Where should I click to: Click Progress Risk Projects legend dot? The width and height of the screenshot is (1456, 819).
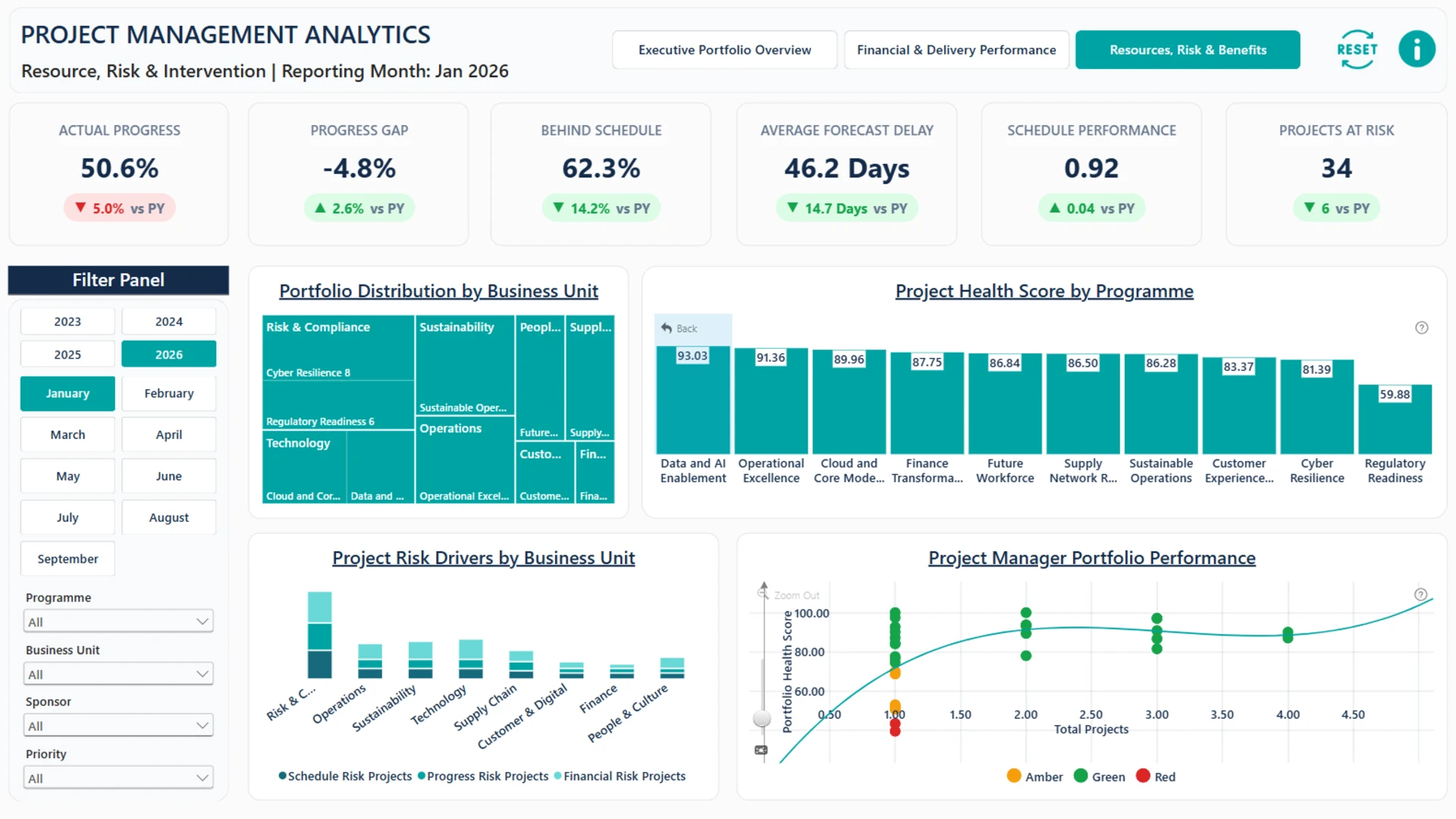coord(422,776)
